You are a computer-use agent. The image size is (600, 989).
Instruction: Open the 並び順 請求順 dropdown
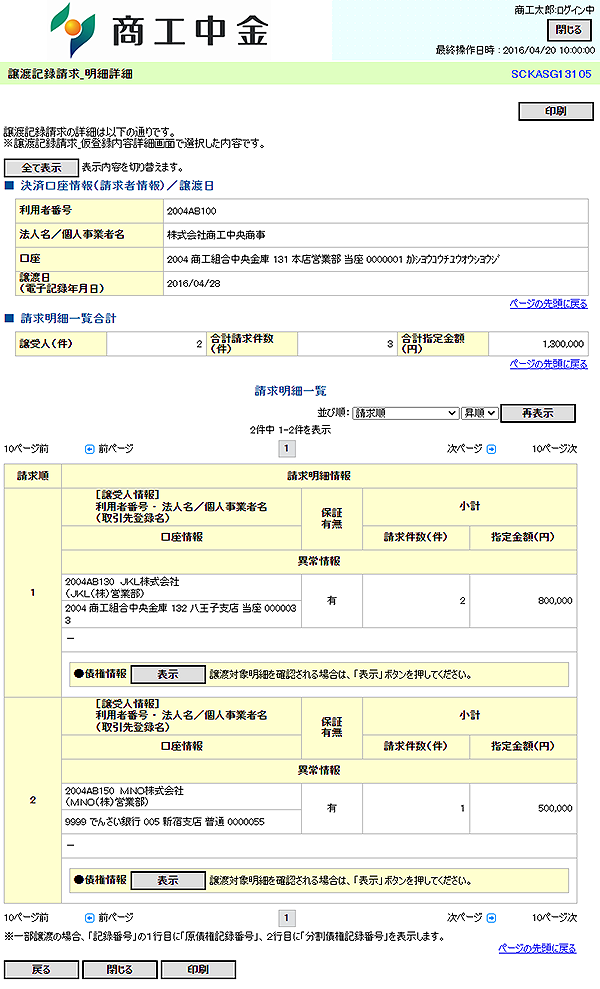click(405, 413)
